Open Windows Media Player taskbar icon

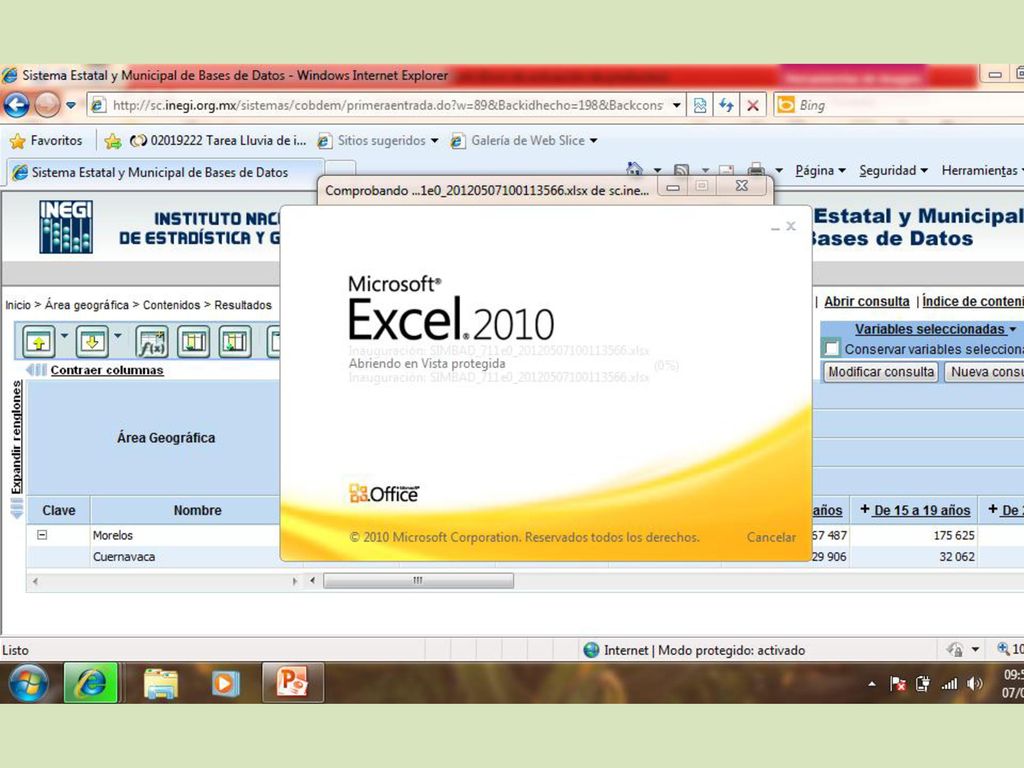[x=225, y=683]
